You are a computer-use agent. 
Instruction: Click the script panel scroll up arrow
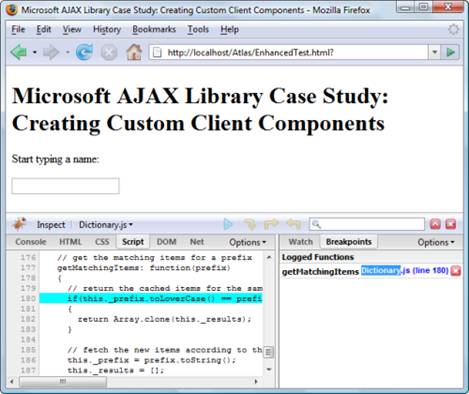tap(269, 257)
